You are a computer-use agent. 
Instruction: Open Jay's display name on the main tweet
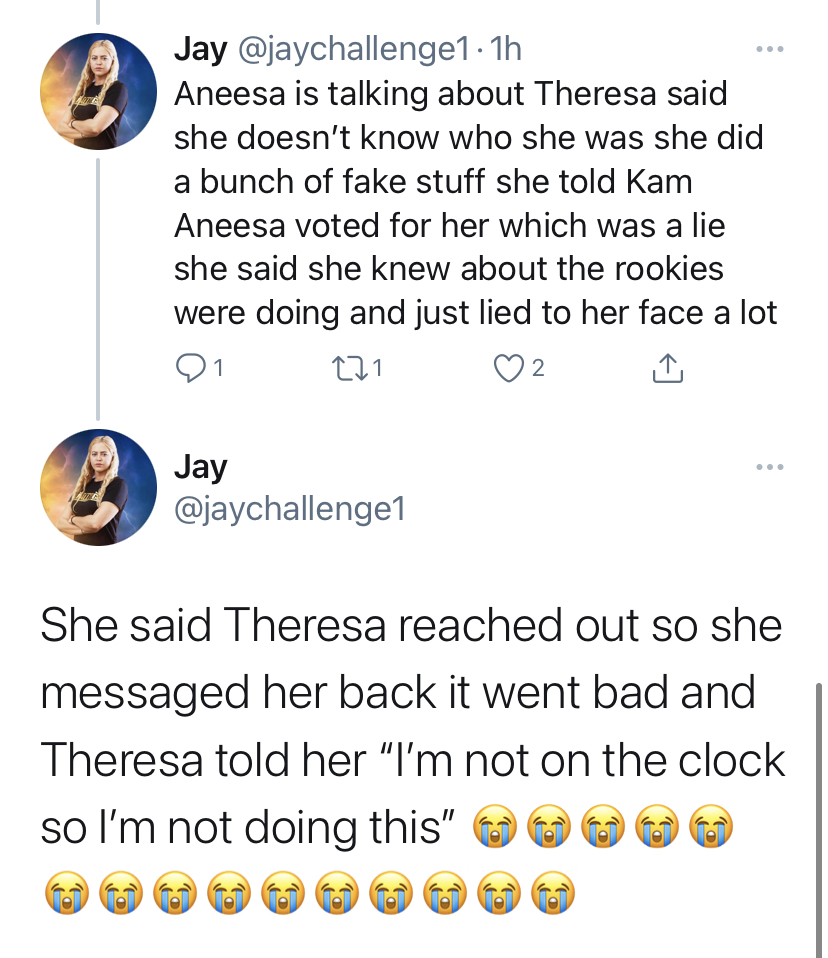click(x=200, y=467)
